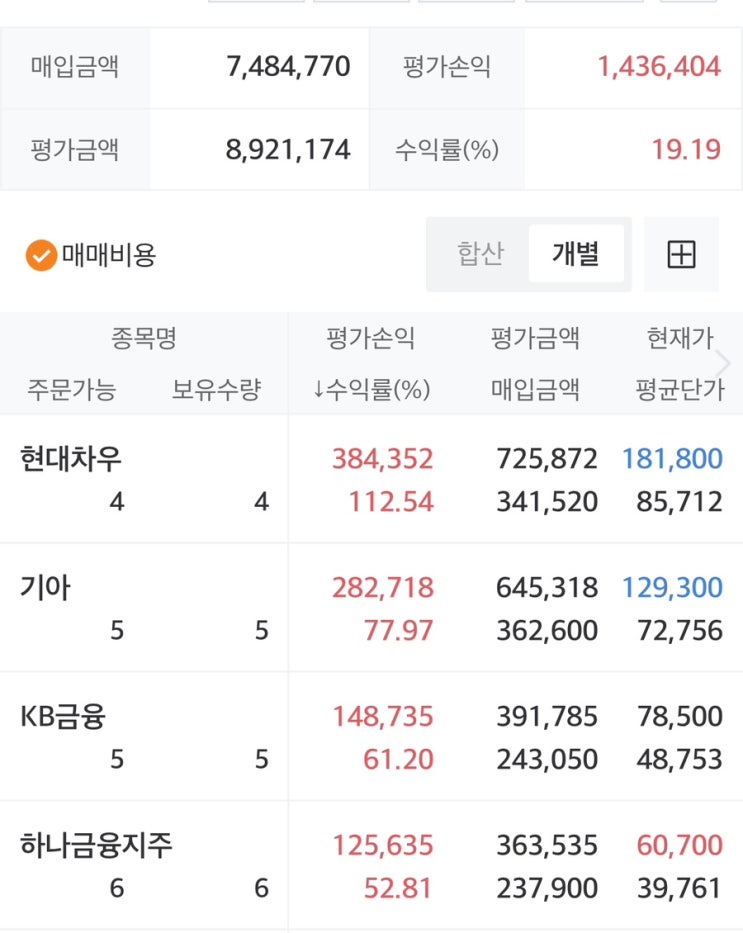This screenshot has width=743, height=933.
Task: Switch to the 개별 view
Action: click(x=576, y=254)
